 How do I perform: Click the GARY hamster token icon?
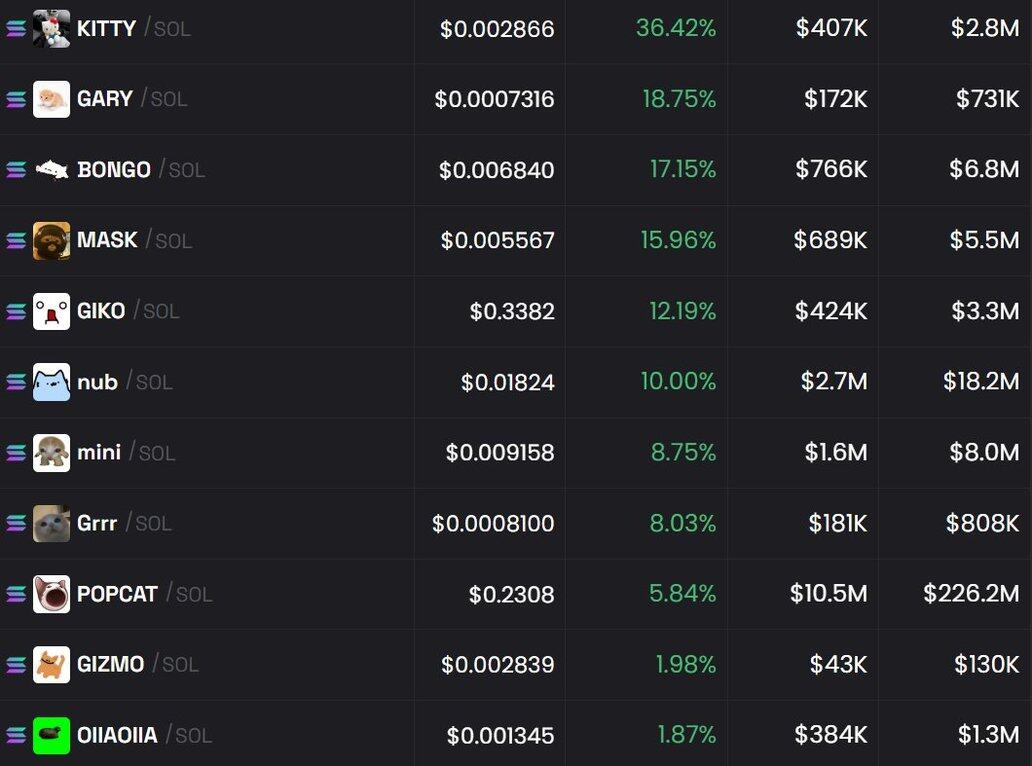[x=51, y=99]
